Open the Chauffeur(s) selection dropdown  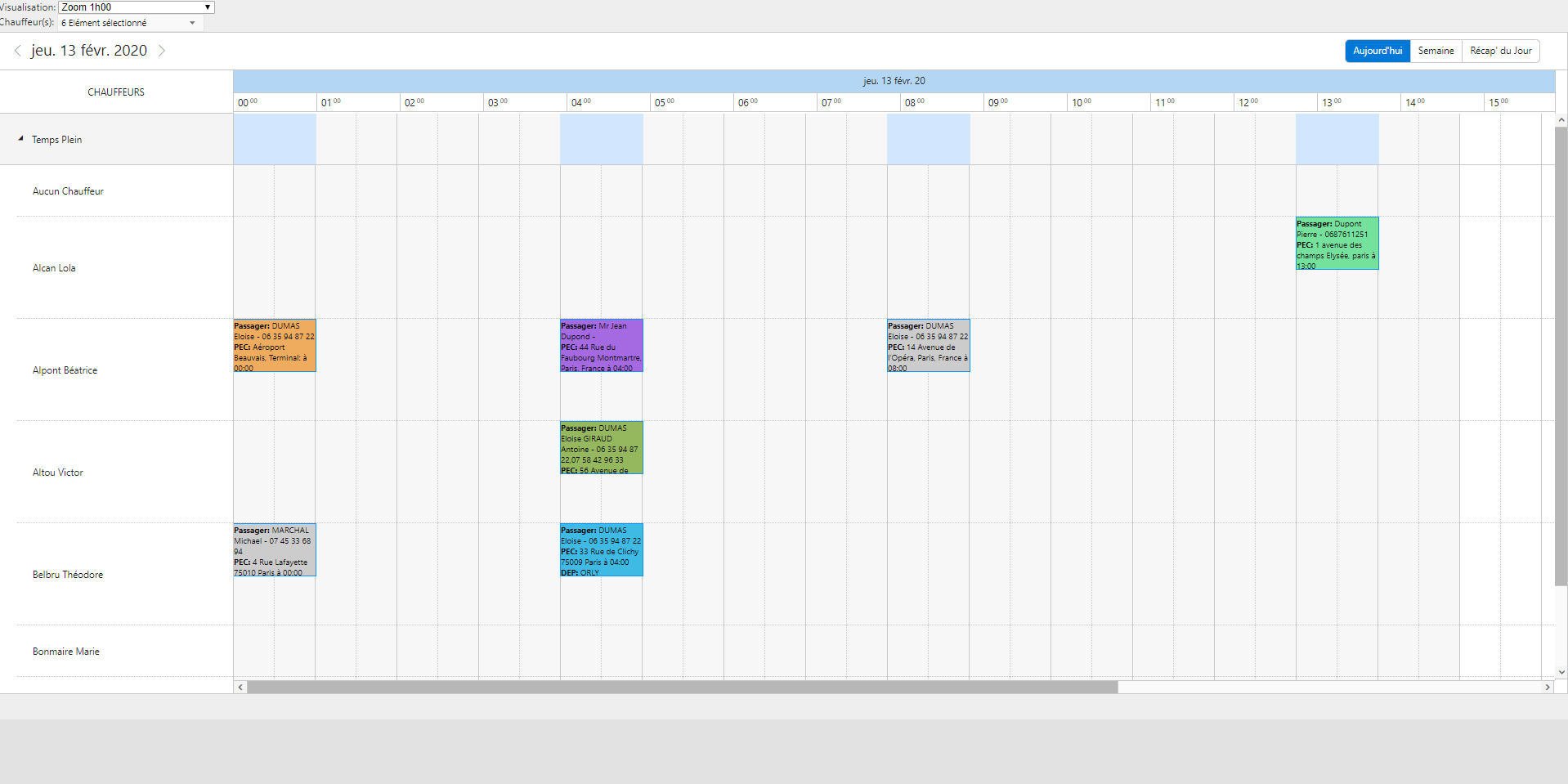tap(129, 22)
